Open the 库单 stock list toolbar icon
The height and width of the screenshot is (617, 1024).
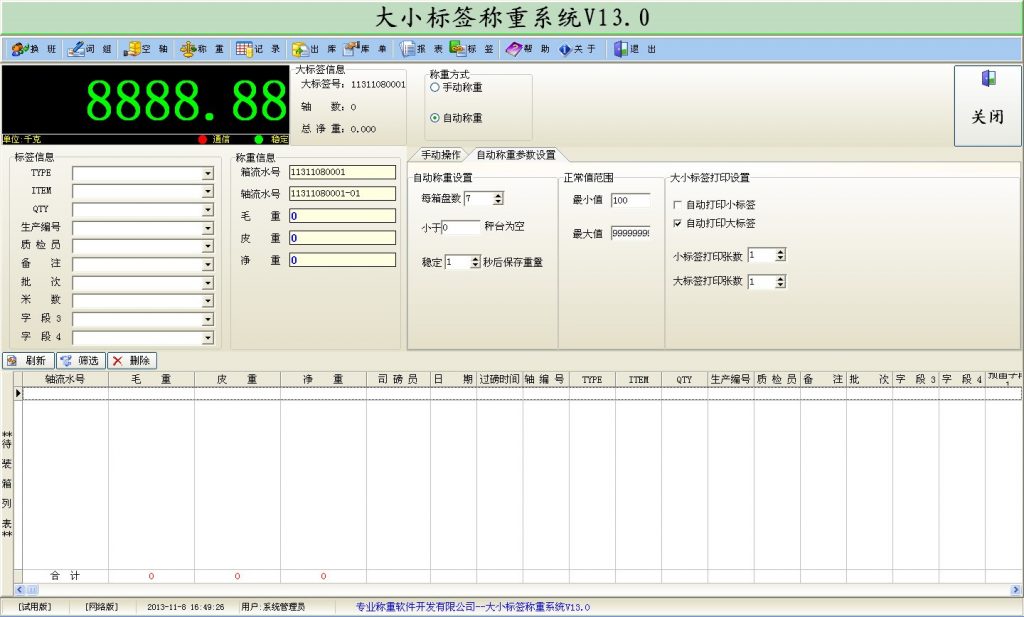(x=365, y=49)
